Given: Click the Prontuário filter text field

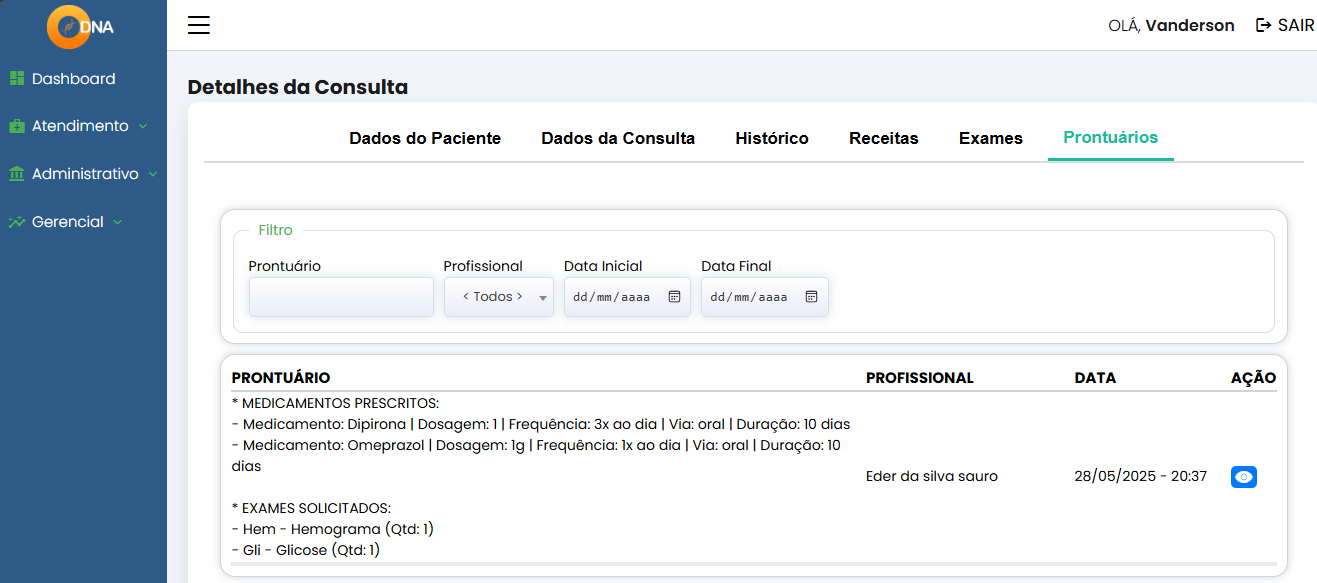Looking at the screenshot, I should tap(341, 297).
